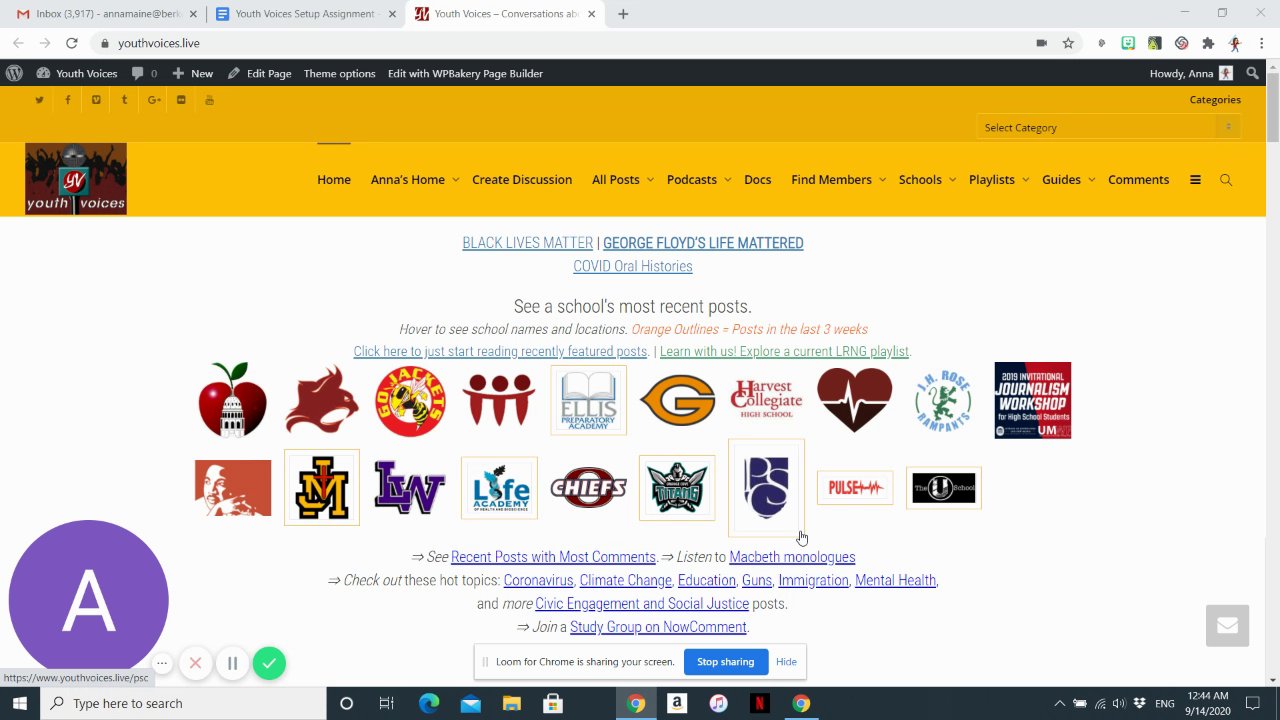Go to the Home menu item
This screenshot has width=1280, height=720.
pos(334,180)
